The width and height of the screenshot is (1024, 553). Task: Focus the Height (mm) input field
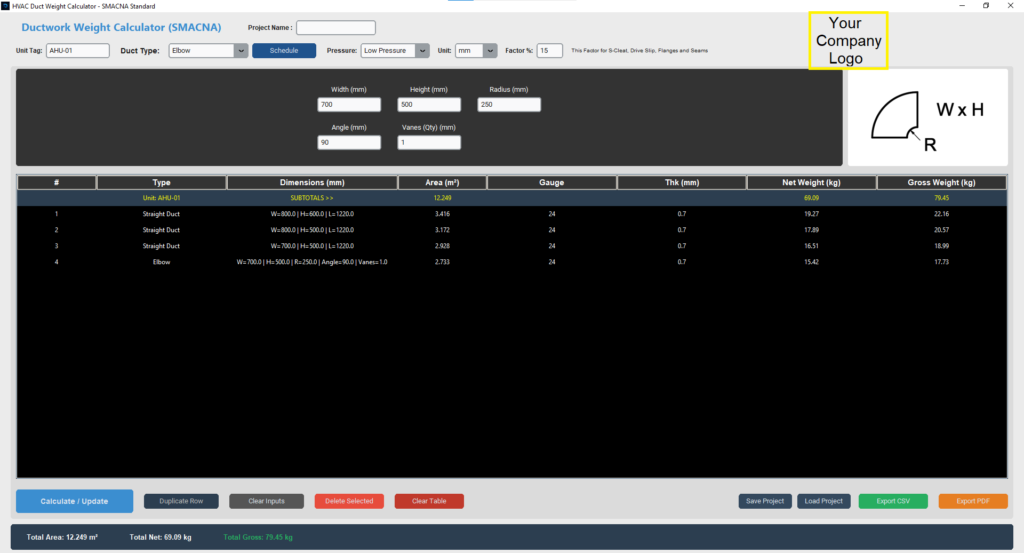point(429,104)
